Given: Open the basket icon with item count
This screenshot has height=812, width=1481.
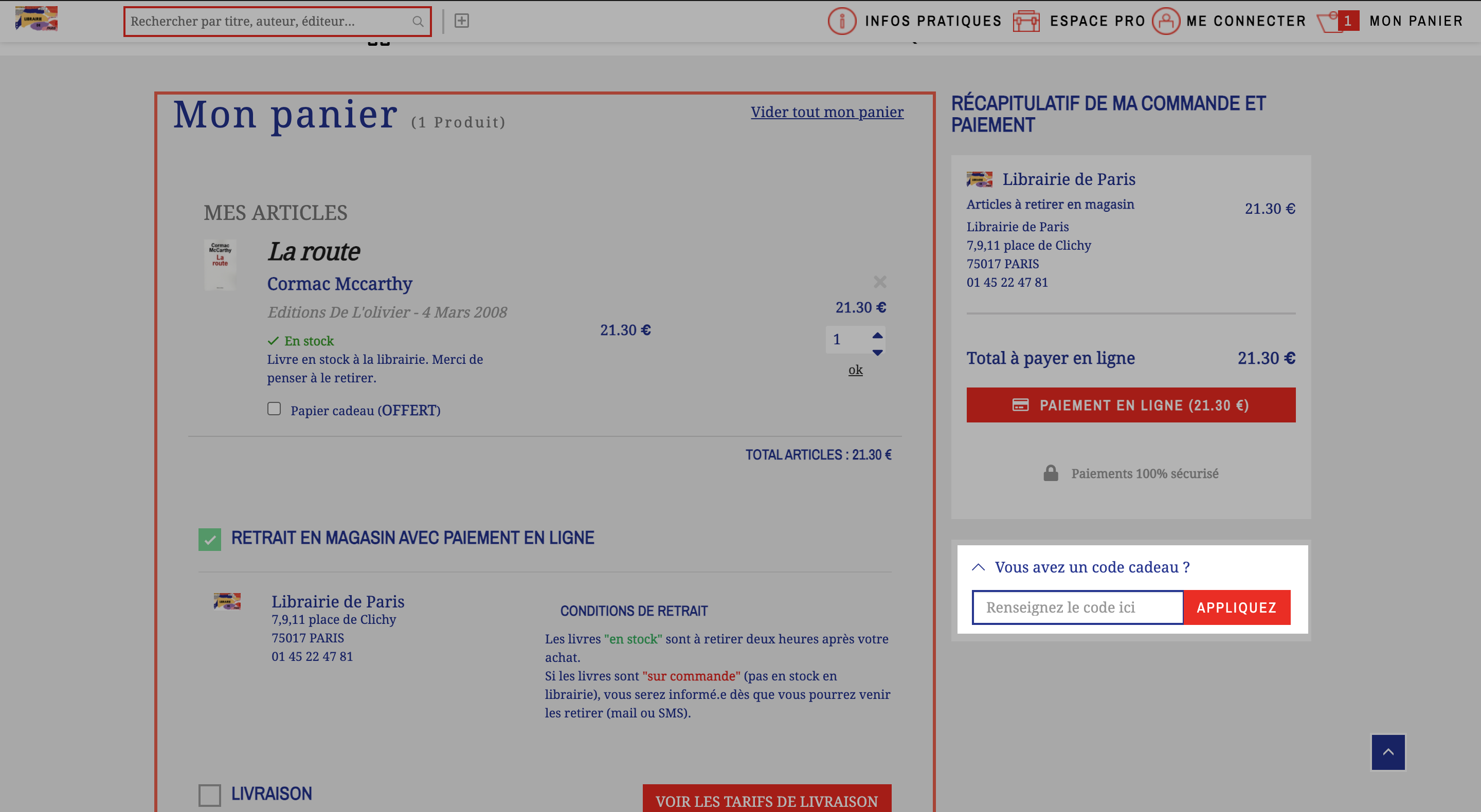Looking at the screenshot, I should (x=1337, y=21).
